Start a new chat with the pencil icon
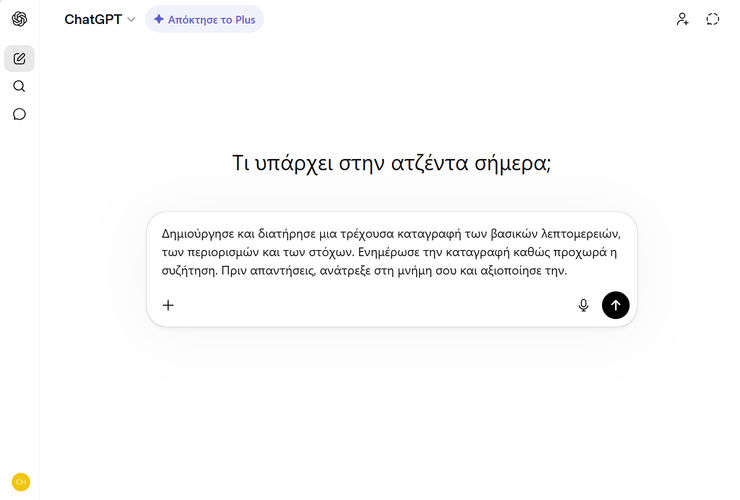The image size is (740, 500). coord(19,58)
